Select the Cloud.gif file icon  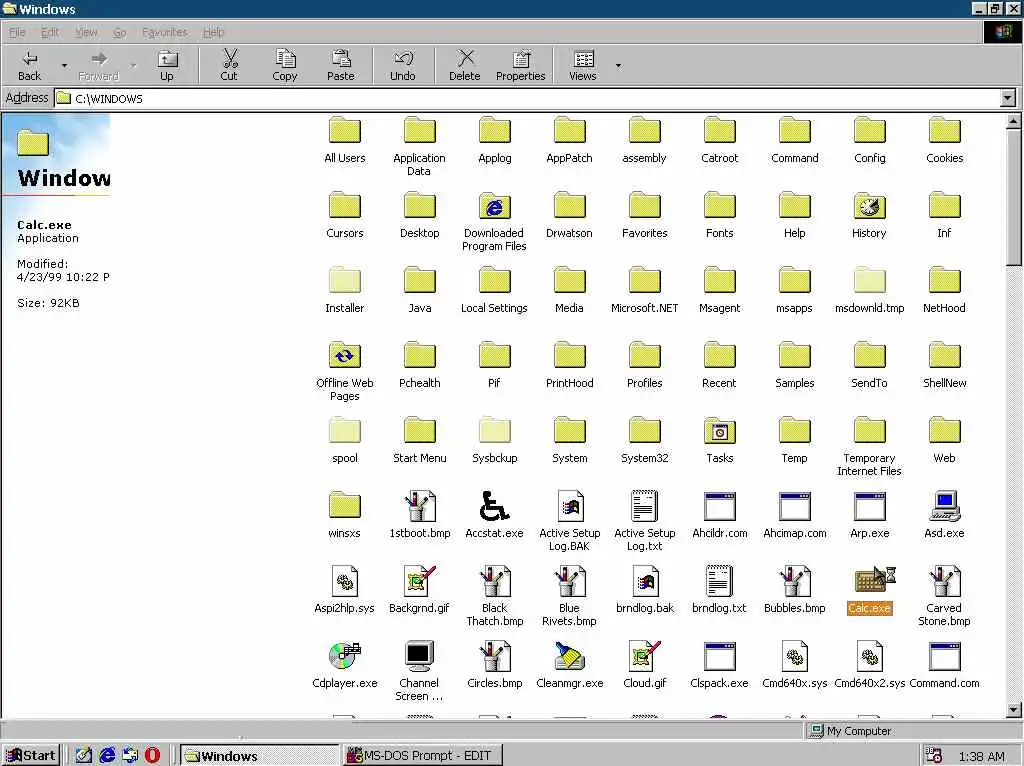pyautogui.click(x=645, y=656)
